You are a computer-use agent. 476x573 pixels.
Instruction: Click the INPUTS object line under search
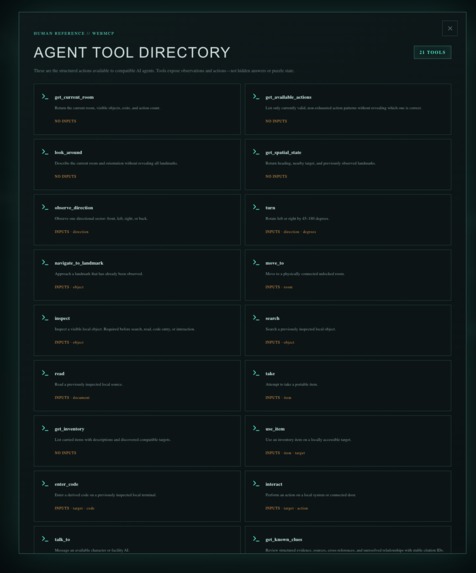pyautogui.click(x=280, y=342)
